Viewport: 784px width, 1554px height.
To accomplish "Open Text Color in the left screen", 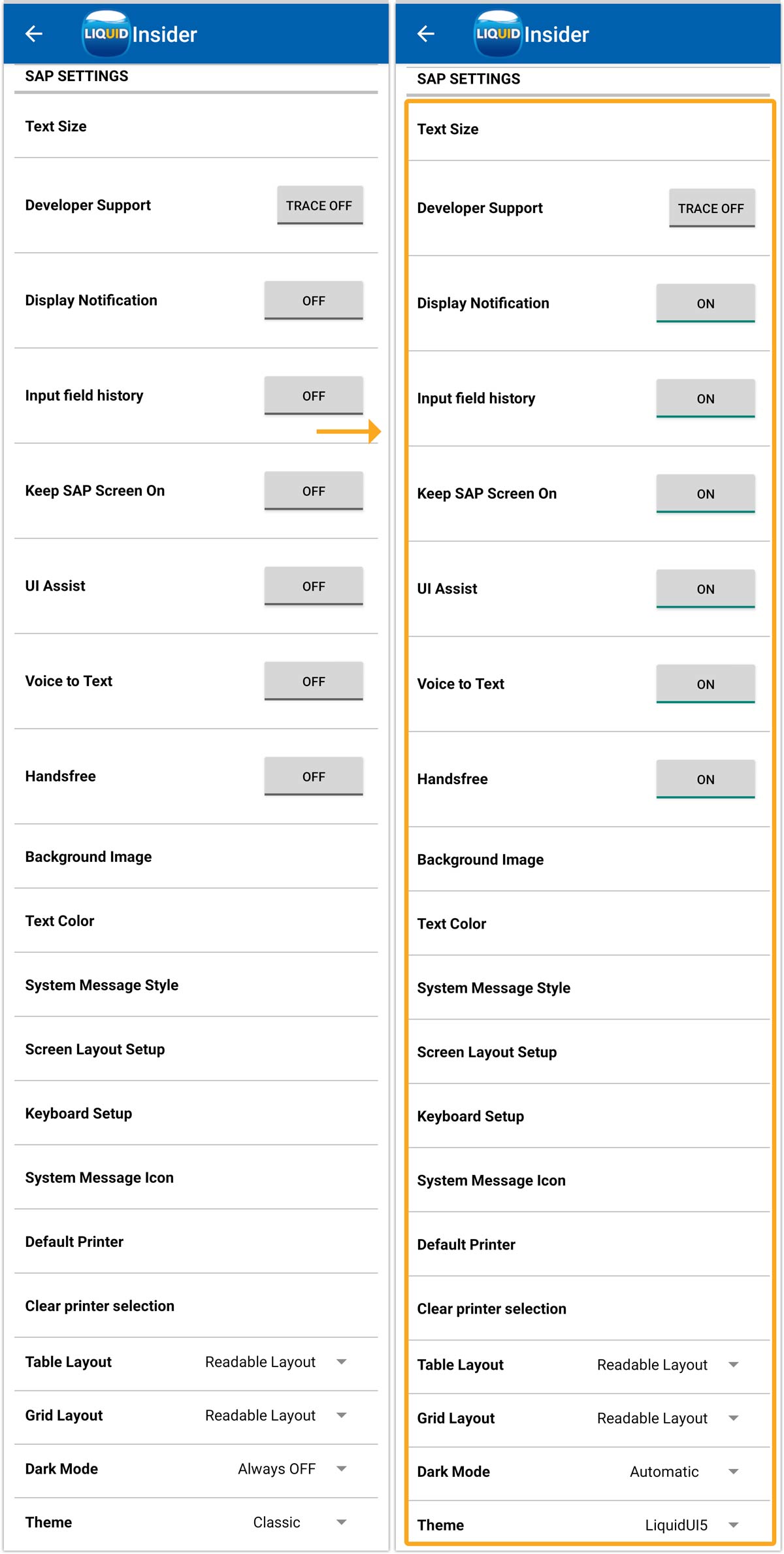I will click(60, 921).
